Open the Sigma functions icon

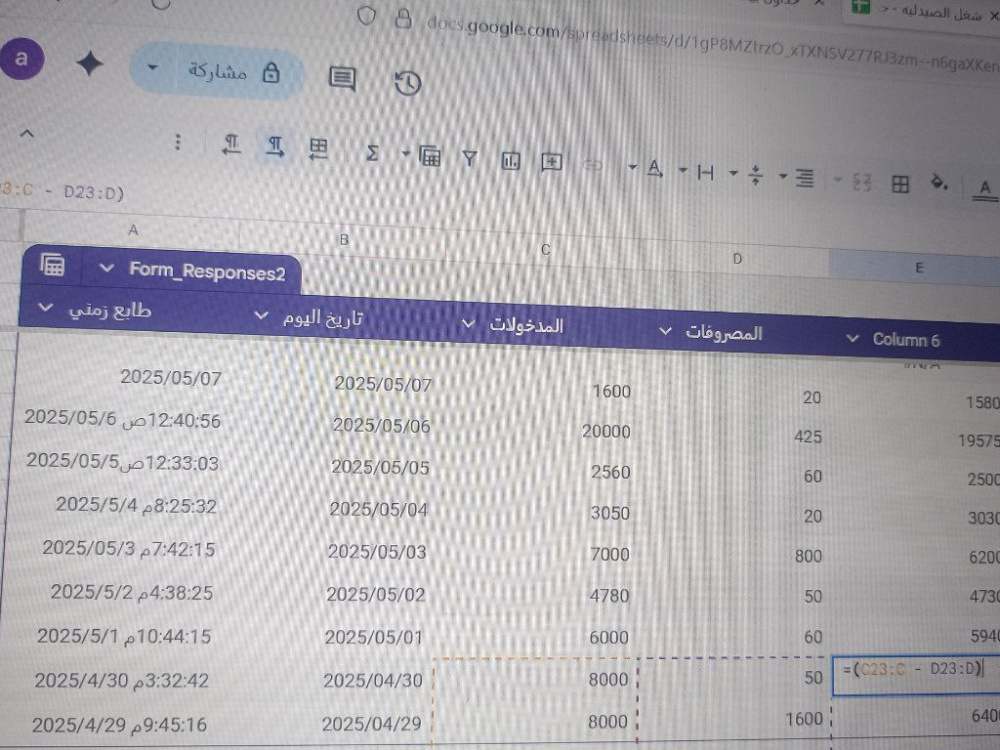pos(372,152)
